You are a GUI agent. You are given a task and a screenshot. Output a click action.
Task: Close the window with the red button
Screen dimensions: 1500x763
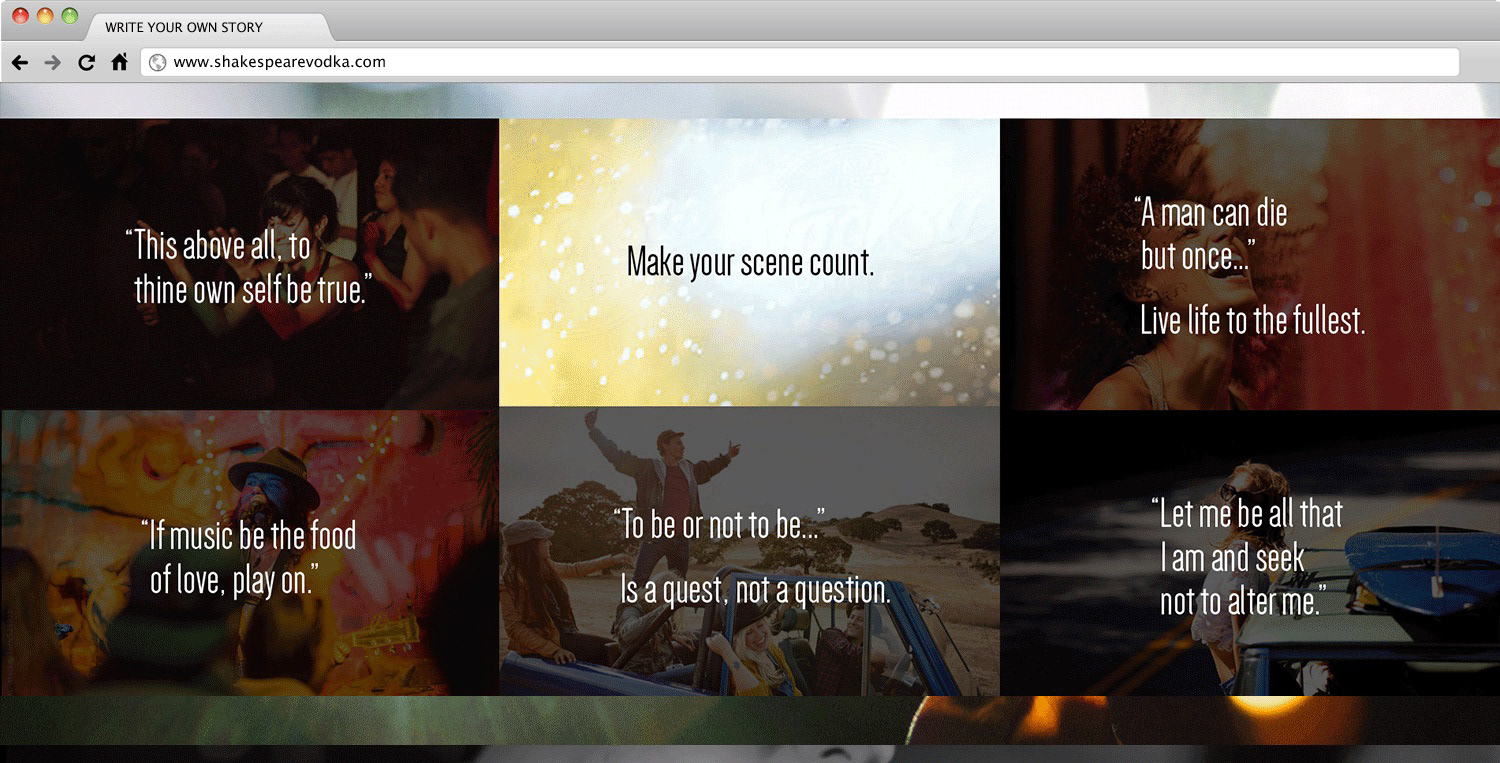(x=20, y=16)
